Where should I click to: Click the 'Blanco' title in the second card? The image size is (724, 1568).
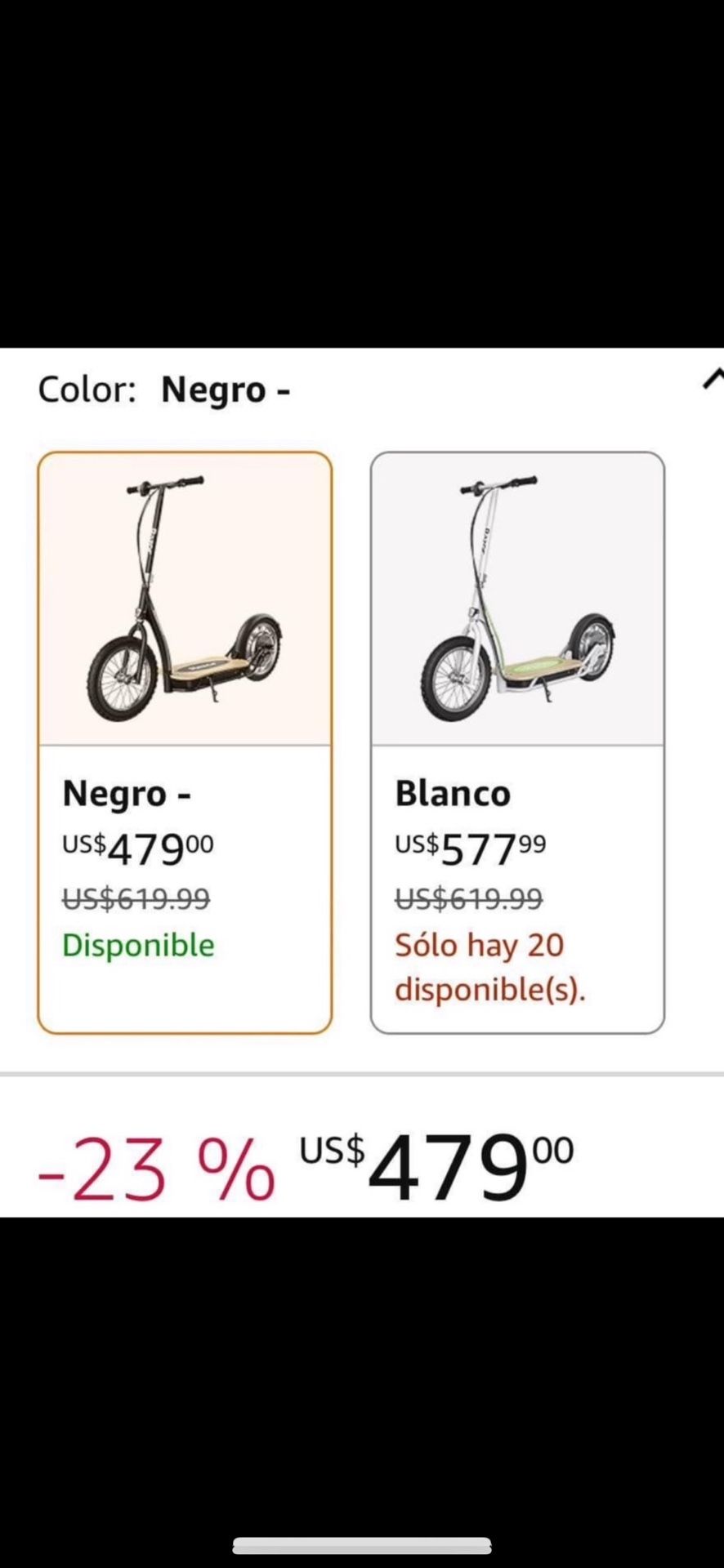pyautogui.click(x=453, y=793)
